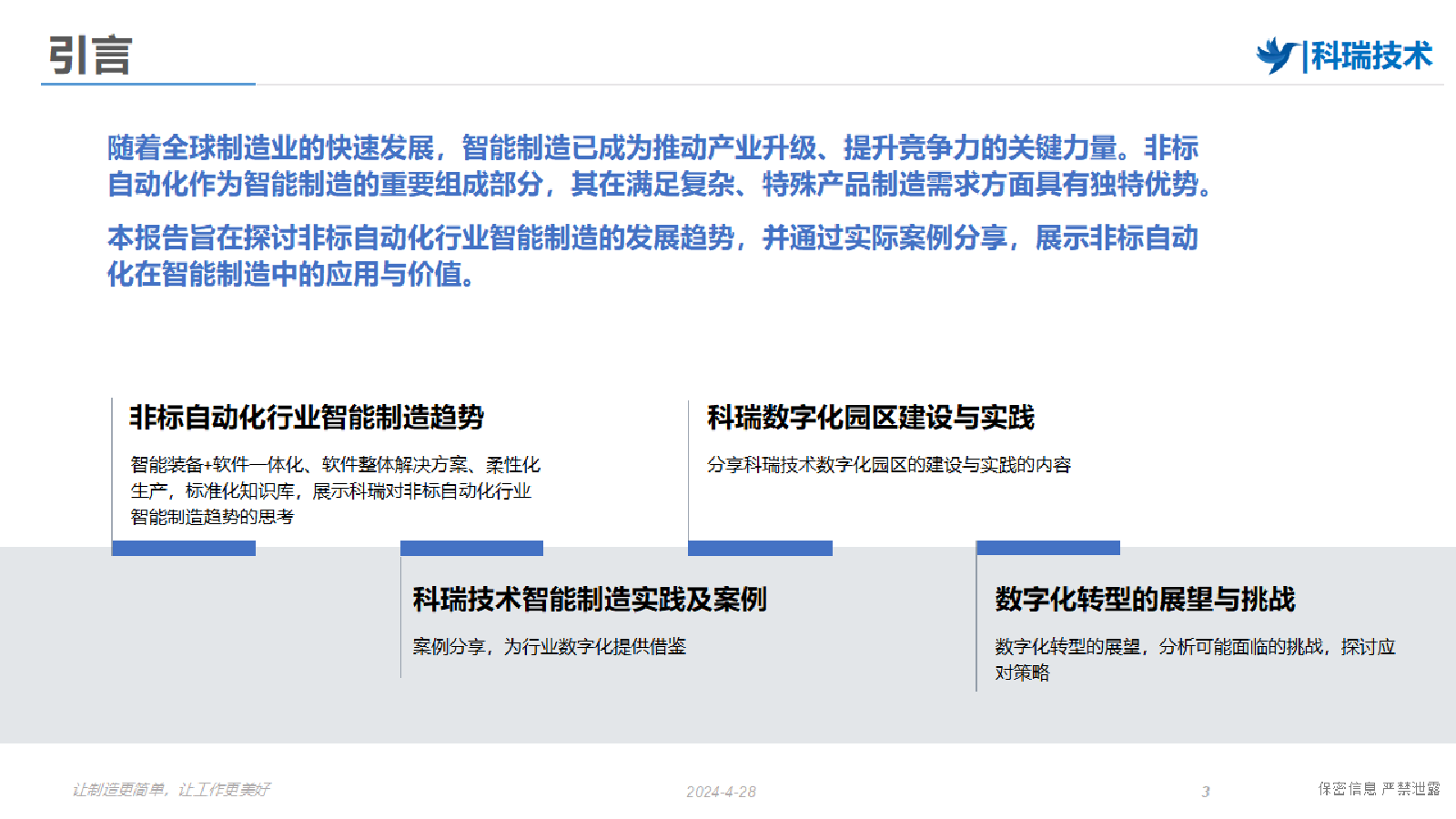This screenshot has width=1456, height=819.
Task: Click text 案例分享，为行业数字化提供借鉴
Action: [x=550, y=647]
